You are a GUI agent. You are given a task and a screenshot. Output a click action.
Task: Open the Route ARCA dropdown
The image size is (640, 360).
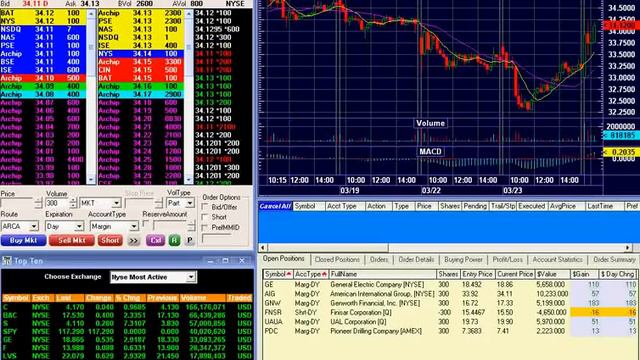(34, 226)
